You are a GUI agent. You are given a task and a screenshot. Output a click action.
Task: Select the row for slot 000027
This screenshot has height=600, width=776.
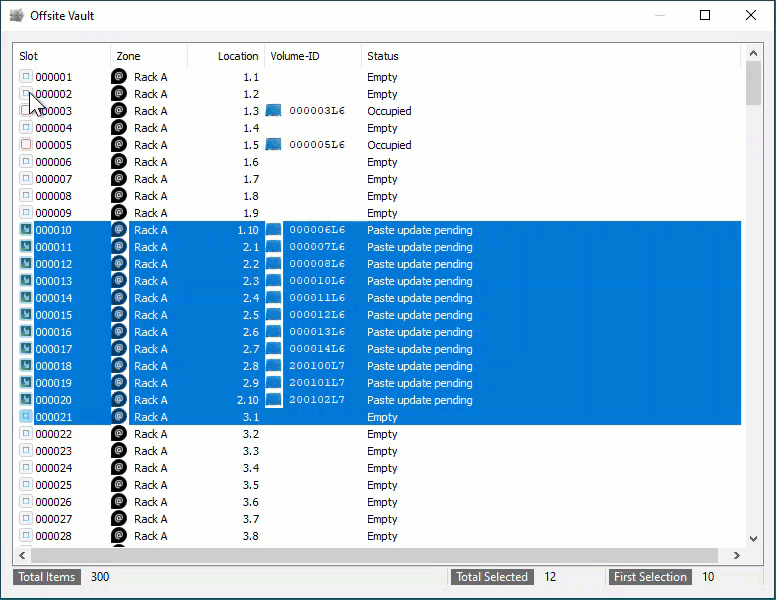377,519
